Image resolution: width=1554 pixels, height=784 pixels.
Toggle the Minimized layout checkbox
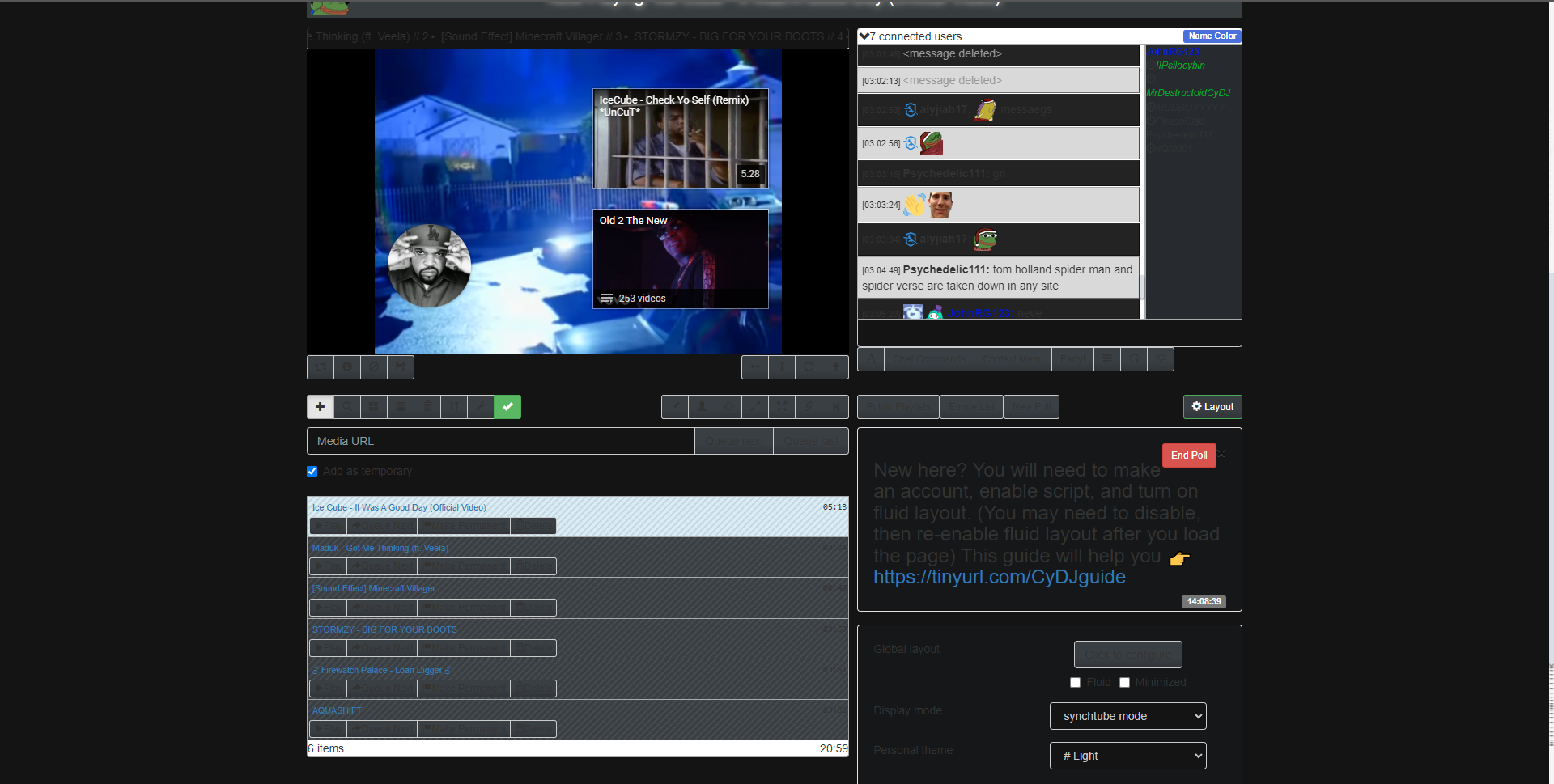coord(1124,683)
